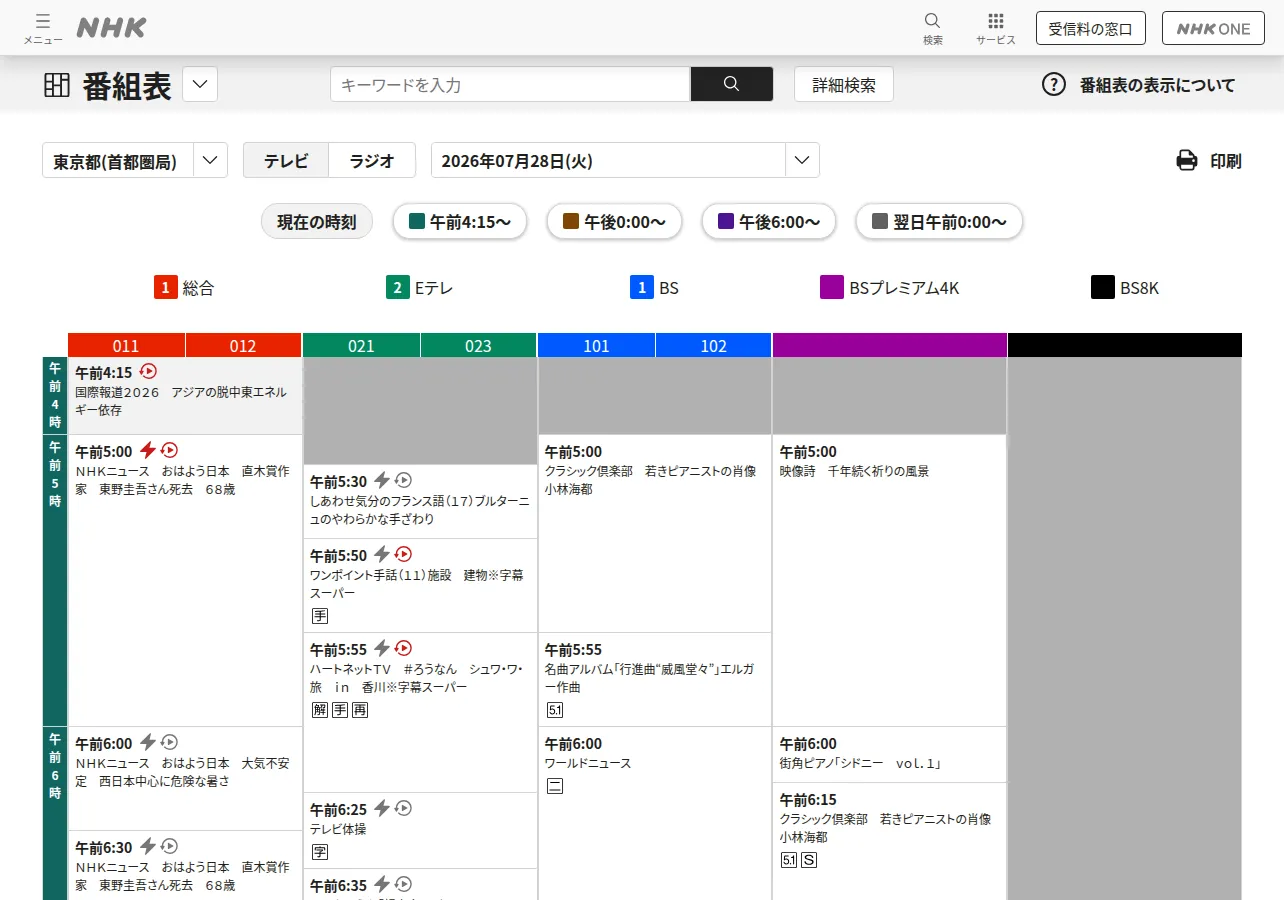Viewport: 1284px width, 900px height.
Task: Select the BS8K channel label
Action: pos(1125,288)
